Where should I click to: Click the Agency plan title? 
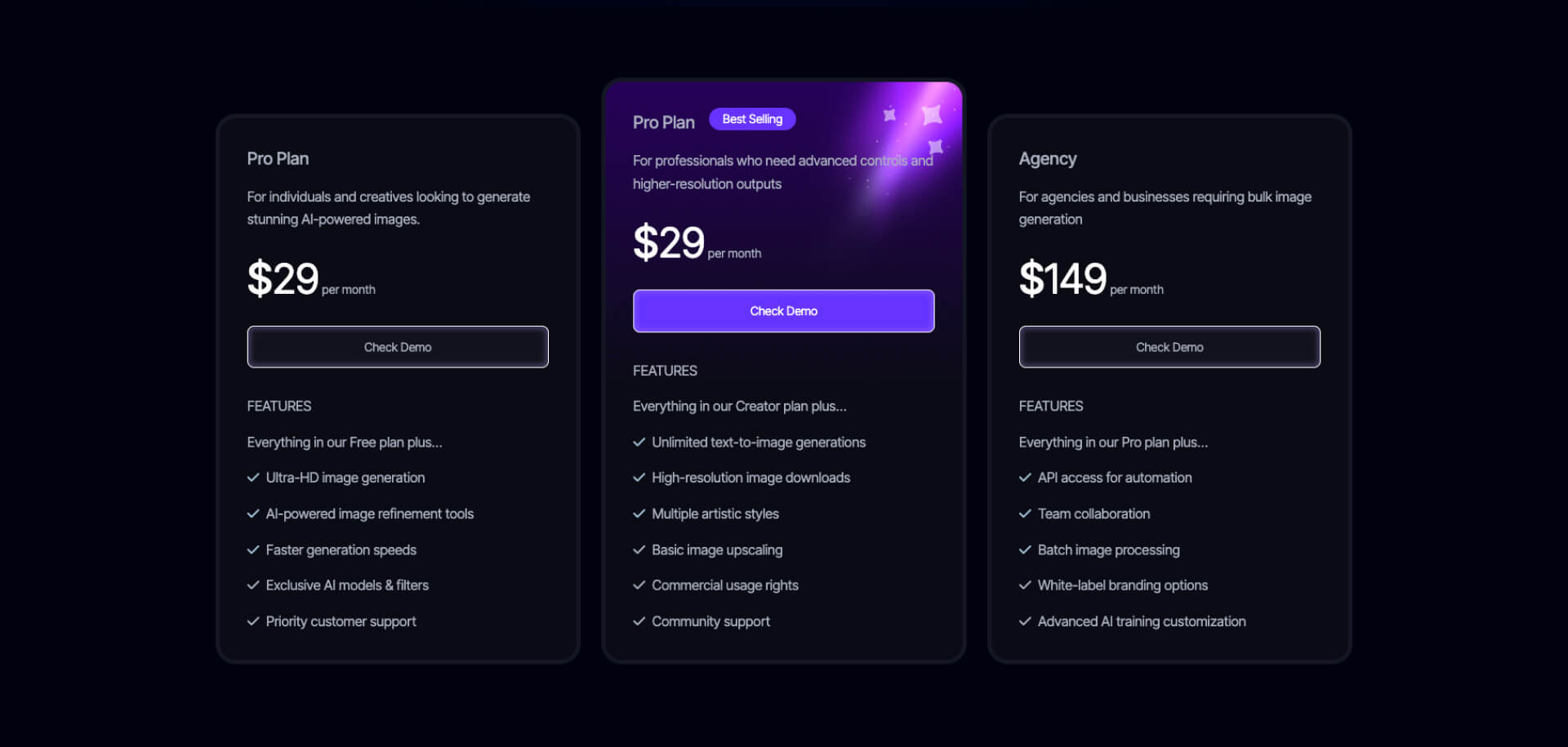(1048, 158)
